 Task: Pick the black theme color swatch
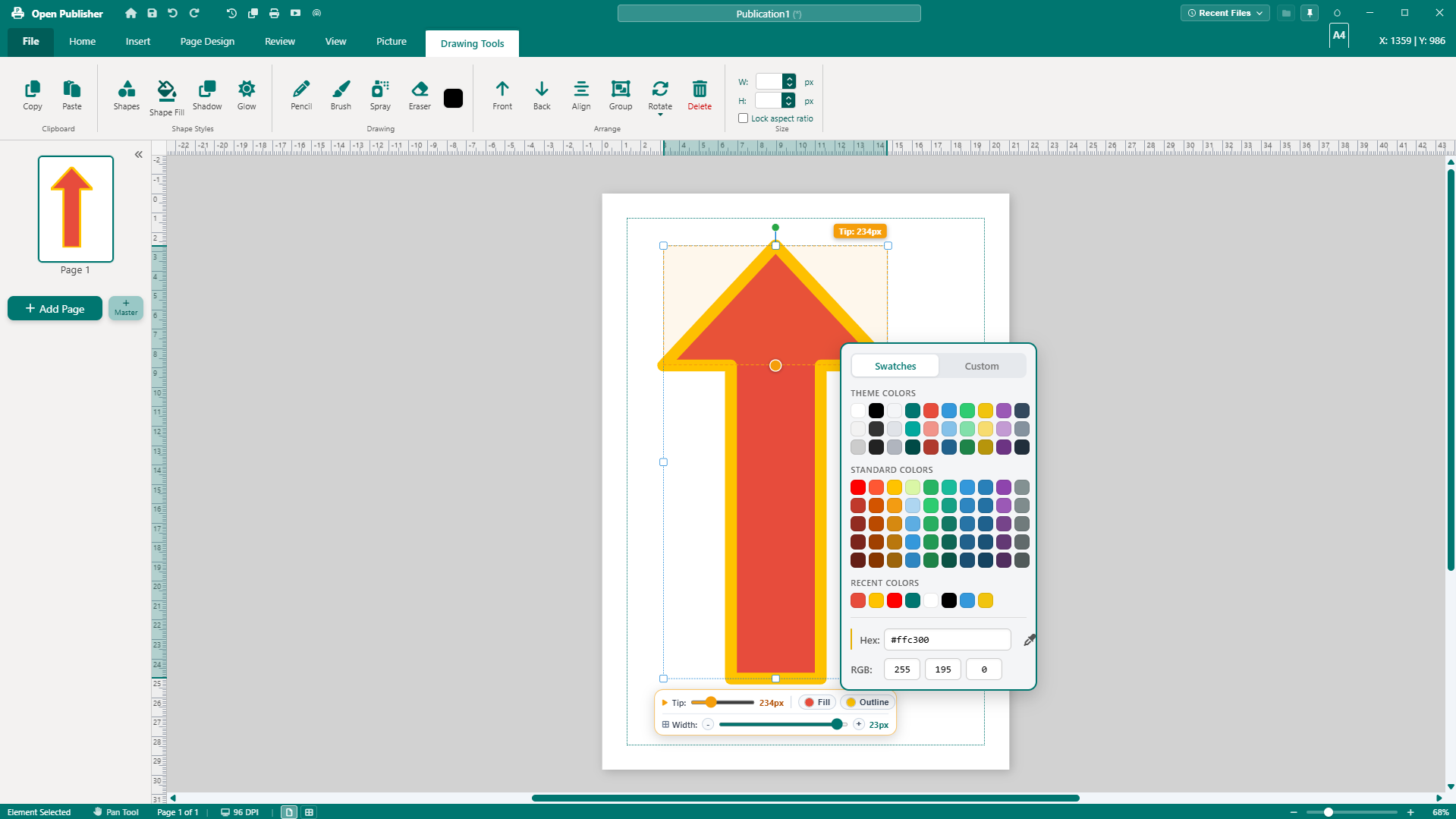[876, 411]
